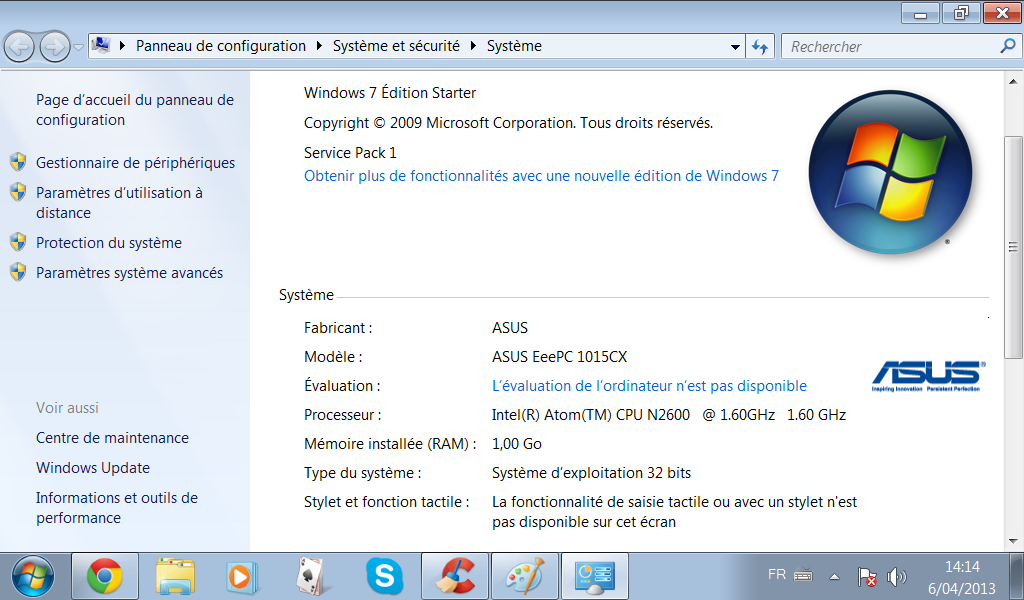Click the vertical scrollbar thumb
The width and height of the screenshot is (1024, 600).
point(1013,247)
